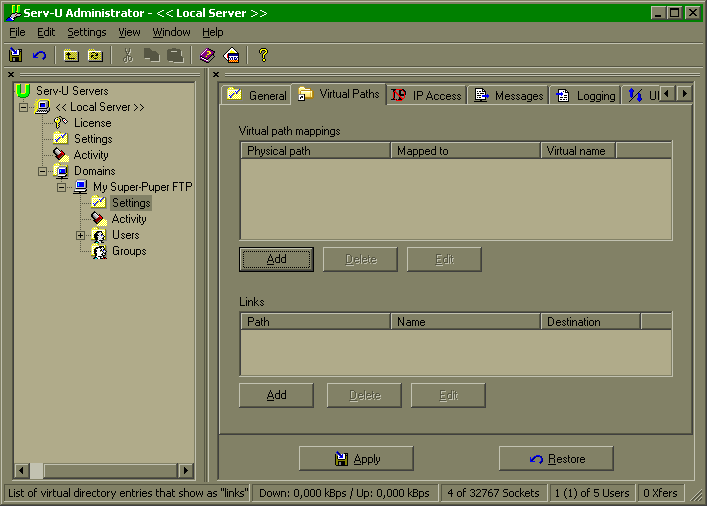
Task: Click the My Super-Puper FTP domain icon
Action: (81, 187)
